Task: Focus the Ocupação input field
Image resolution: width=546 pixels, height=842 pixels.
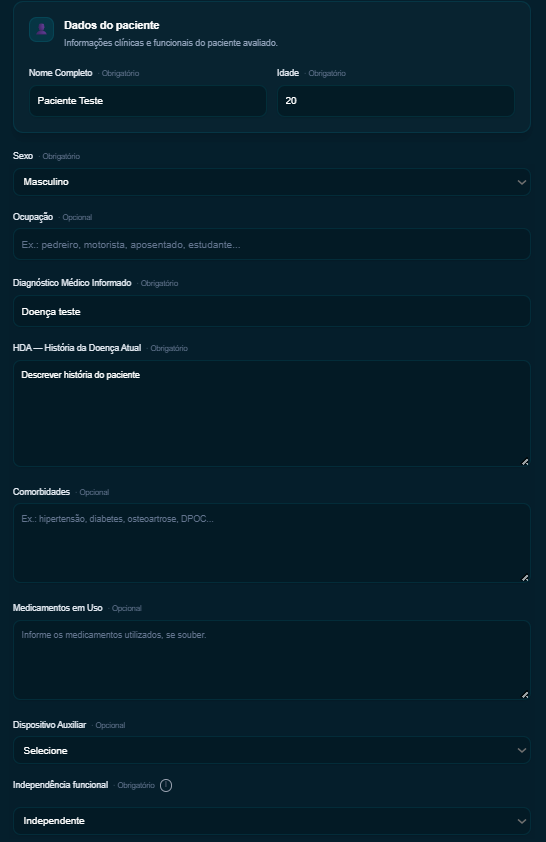Action: coord(272,244)
